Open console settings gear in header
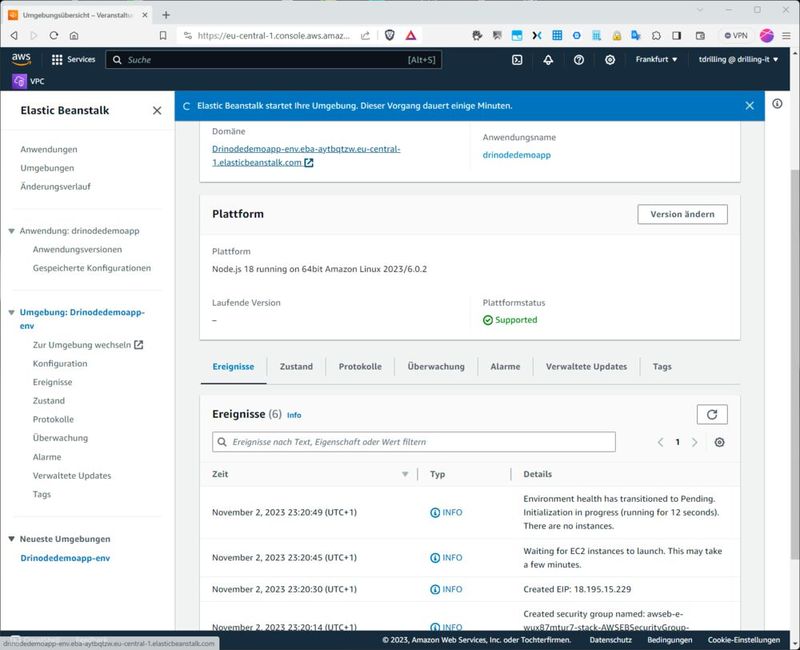 click(x=610, y=60)
